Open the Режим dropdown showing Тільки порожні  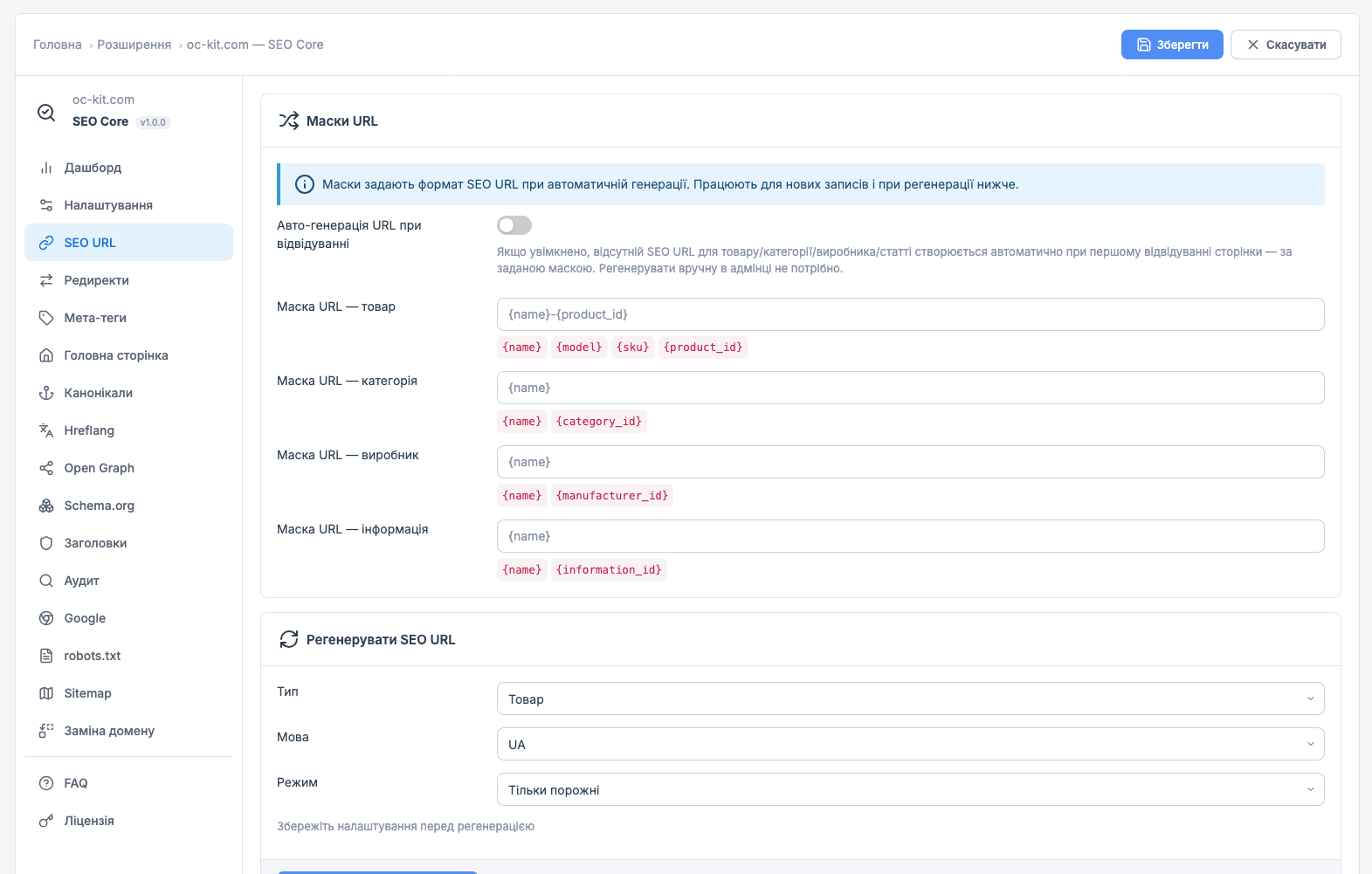pyautogui.click(x=910, y=789)
